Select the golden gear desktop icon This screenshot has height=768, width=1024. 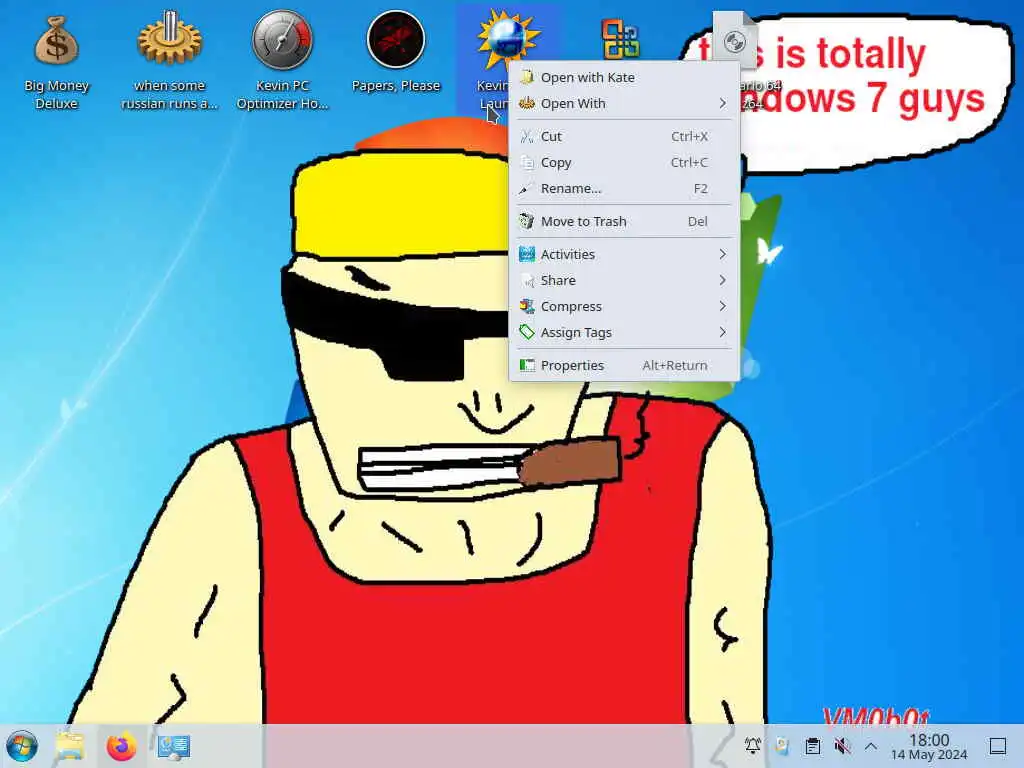170,39
